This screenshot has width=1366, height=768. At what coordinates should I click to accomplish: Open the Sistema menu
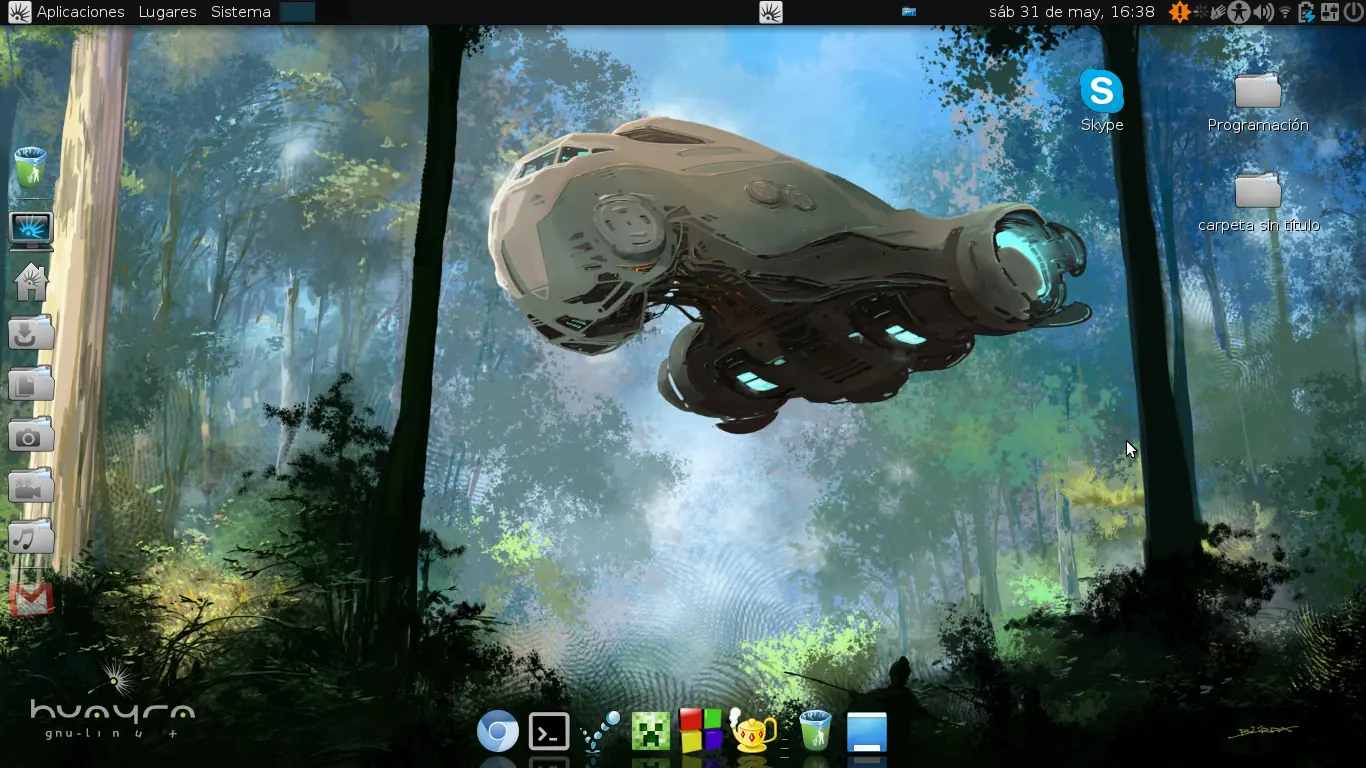click(241, 12)
